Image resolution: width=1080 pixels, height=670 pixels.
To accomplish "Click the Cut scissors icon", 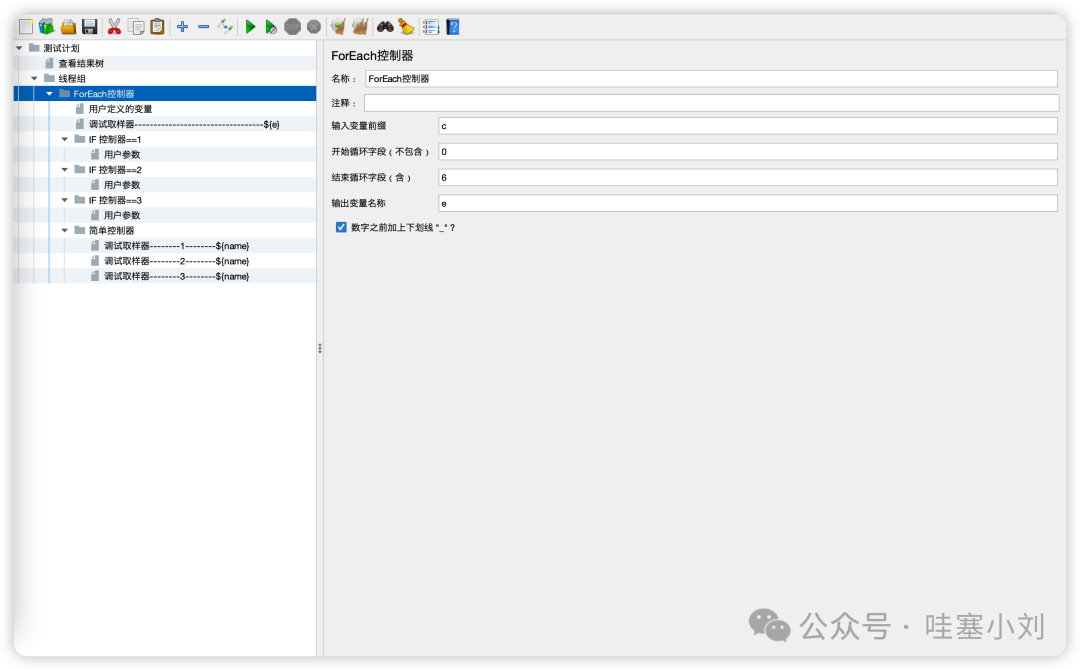I will (x=114, y=27).
